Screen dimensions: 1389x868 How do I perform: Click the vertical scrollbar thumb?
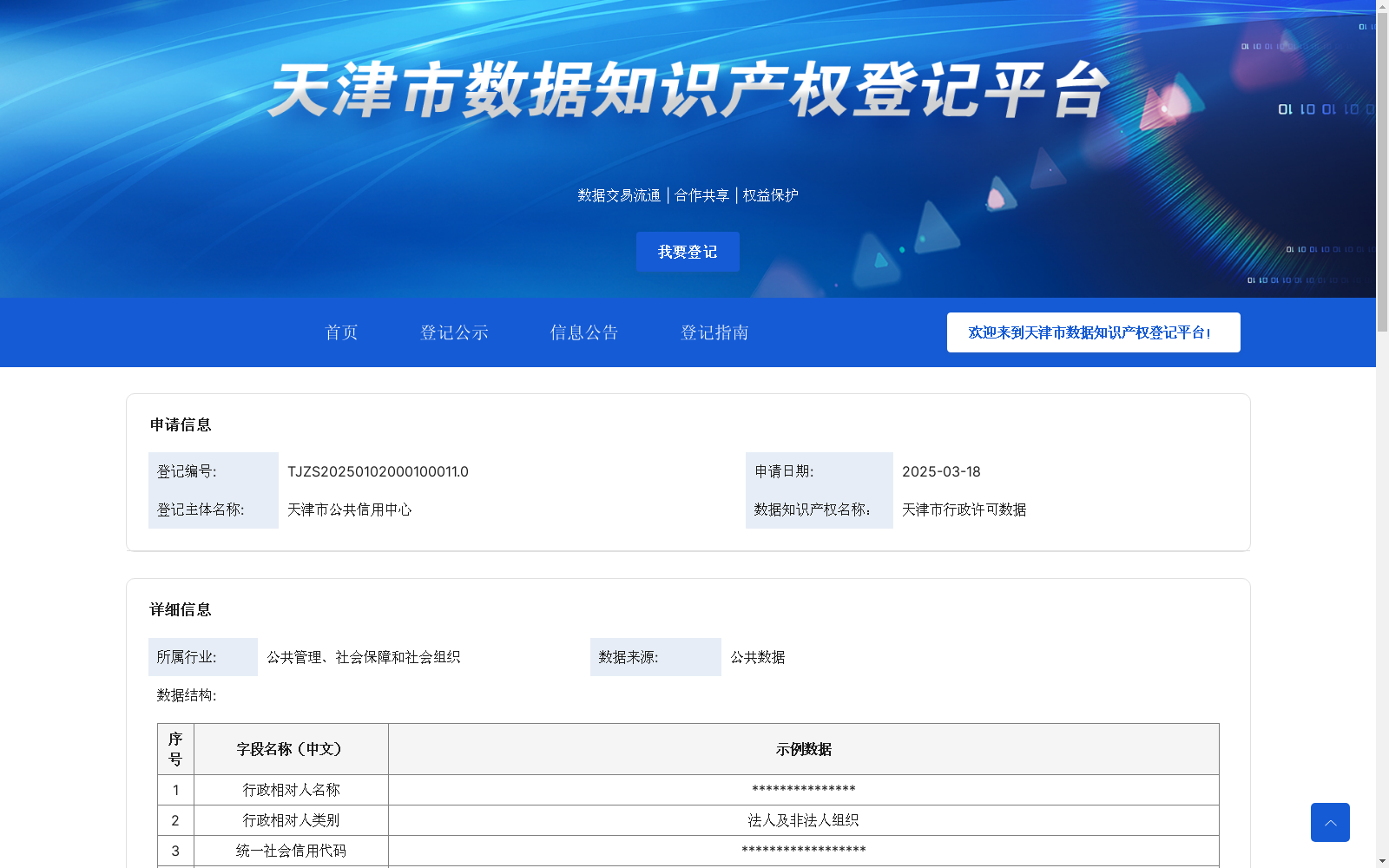(x=1382, y=172)
